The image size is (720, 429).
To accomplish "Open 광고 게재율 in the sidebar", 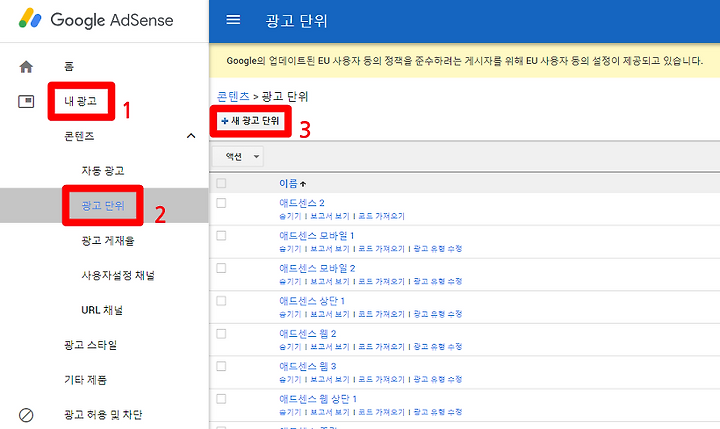I will 108,241.
